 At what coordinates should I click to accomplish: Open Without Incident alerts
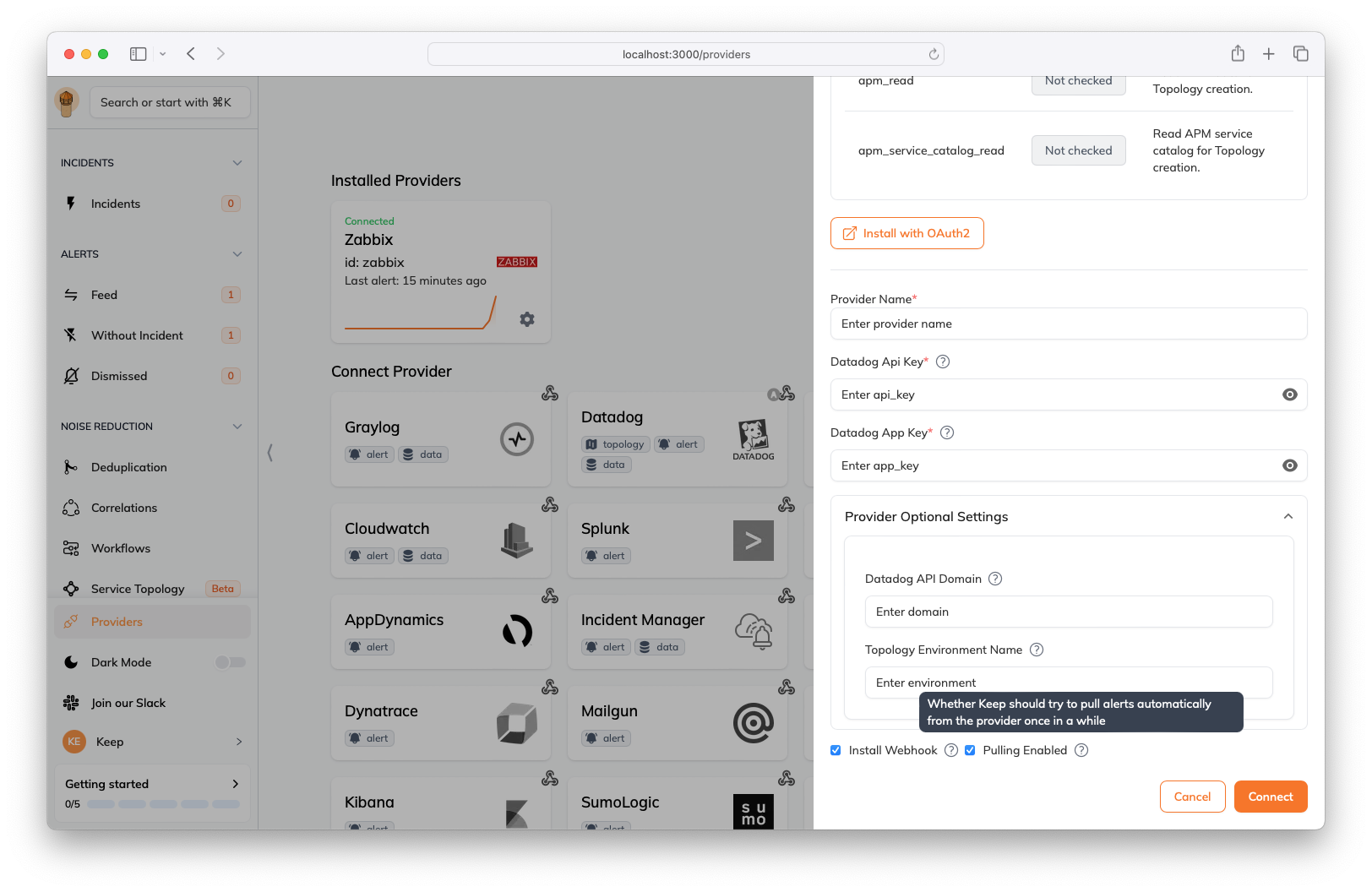click(x=152, y=335)
